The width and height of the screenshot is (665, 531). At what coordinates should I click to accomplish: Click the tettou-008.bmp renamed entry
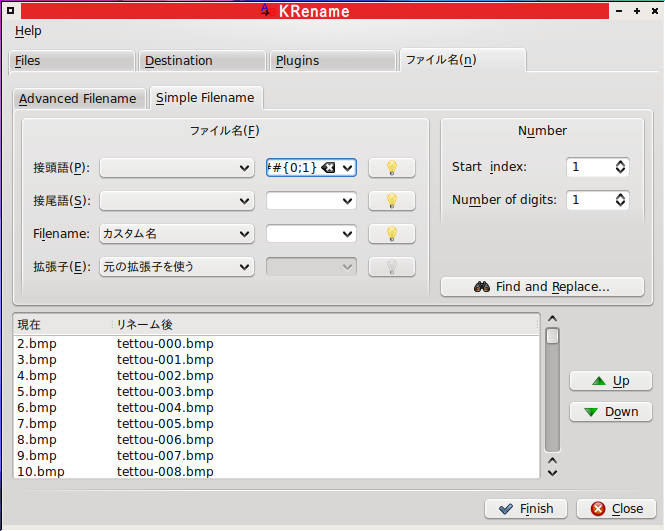click(x=165, y=472)
